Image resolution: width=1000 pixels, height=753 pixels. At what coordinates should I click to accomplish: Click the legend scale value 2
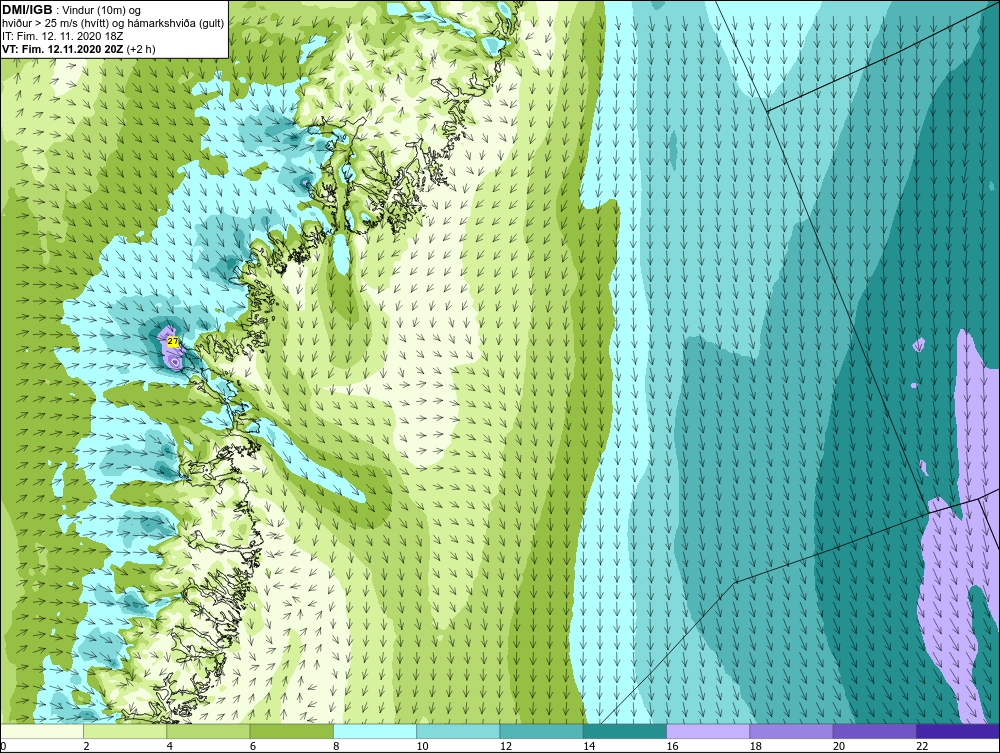86,747
